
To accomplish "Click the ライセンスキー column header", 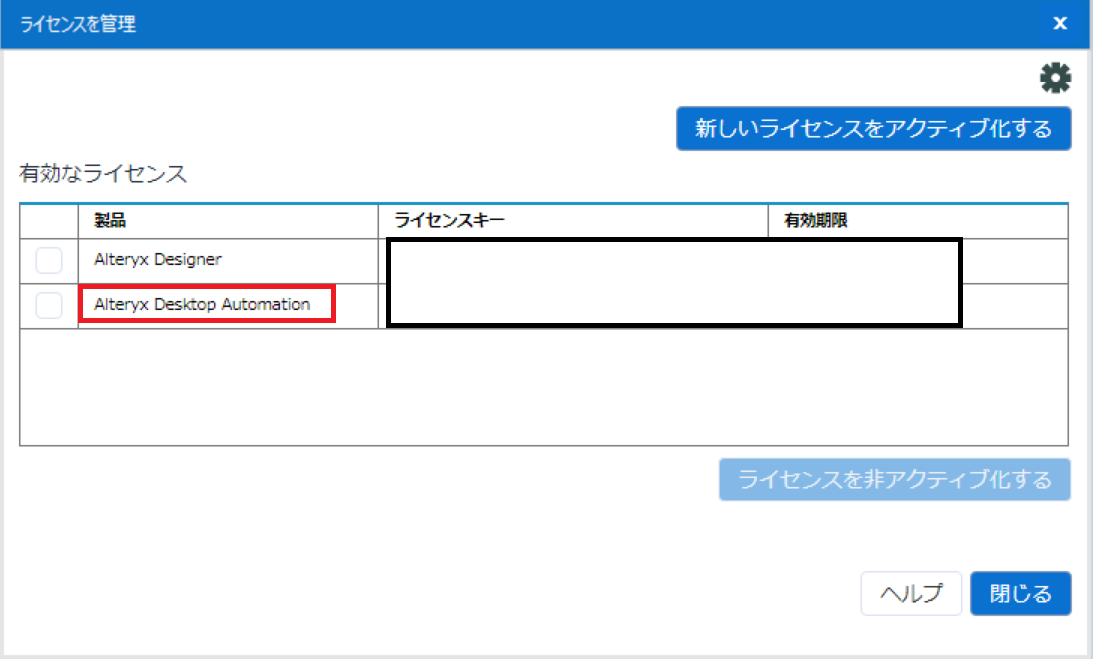I will [x=573, y=221].
